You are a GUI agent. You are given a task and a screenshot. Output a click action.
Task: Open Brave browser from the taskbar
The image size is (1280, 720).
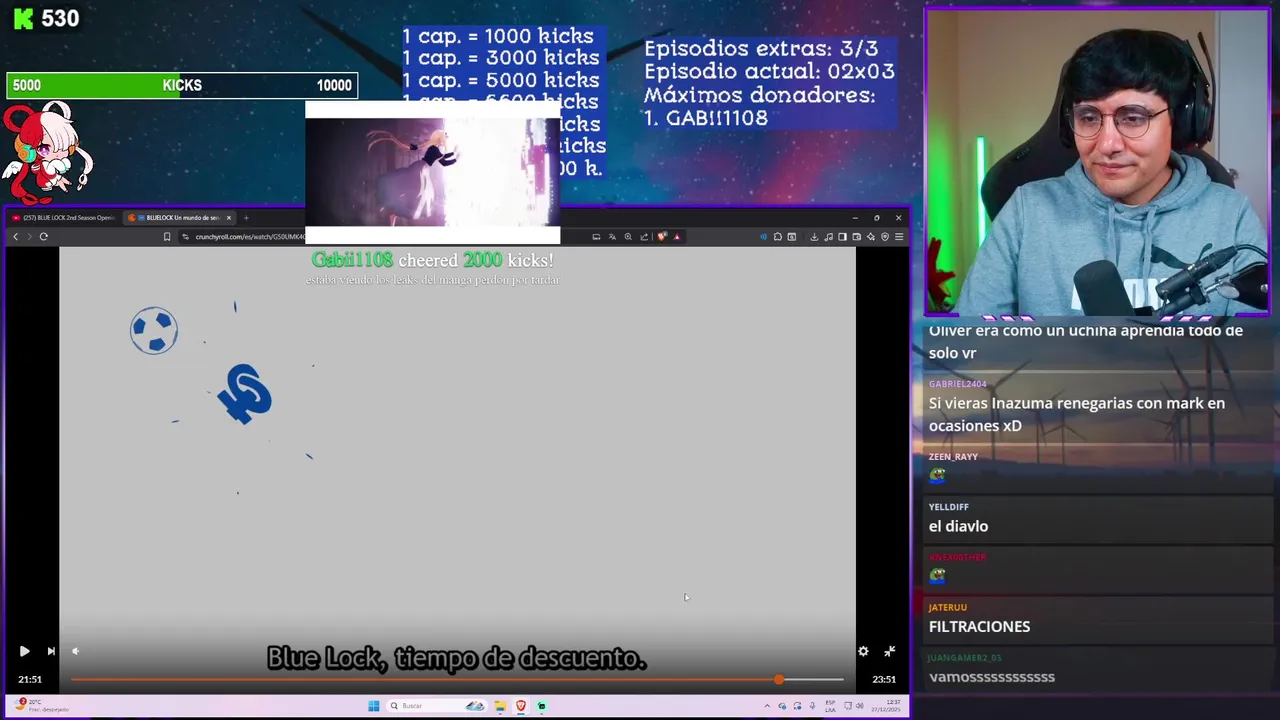tap(521, 706)
